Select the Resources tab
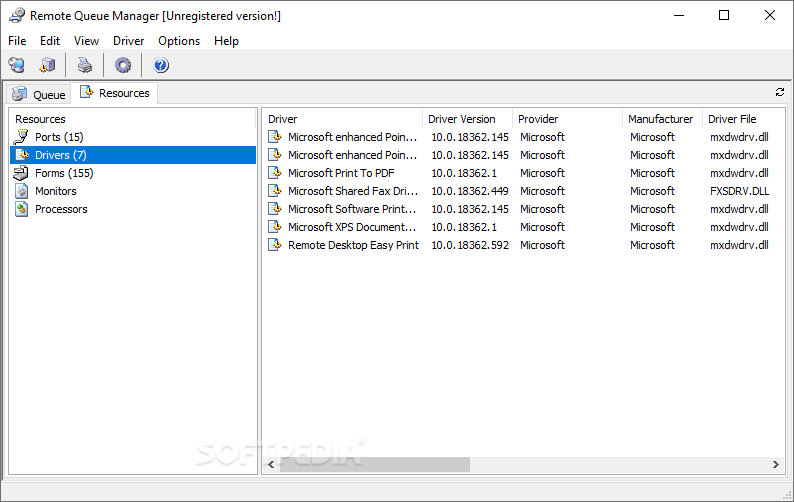 (114, 93)
